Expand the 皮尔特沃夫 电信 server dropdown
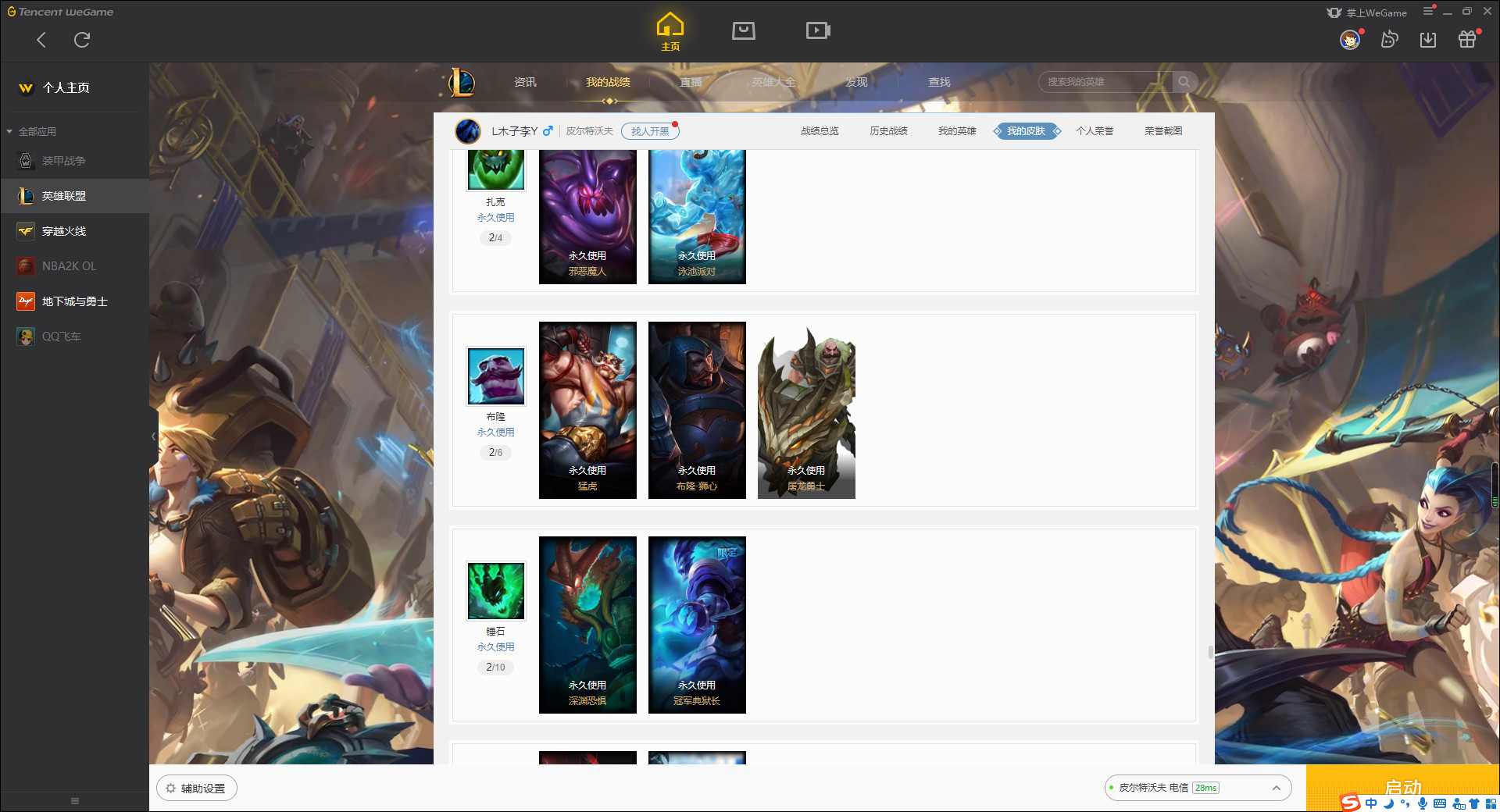 click(1198, 788)
